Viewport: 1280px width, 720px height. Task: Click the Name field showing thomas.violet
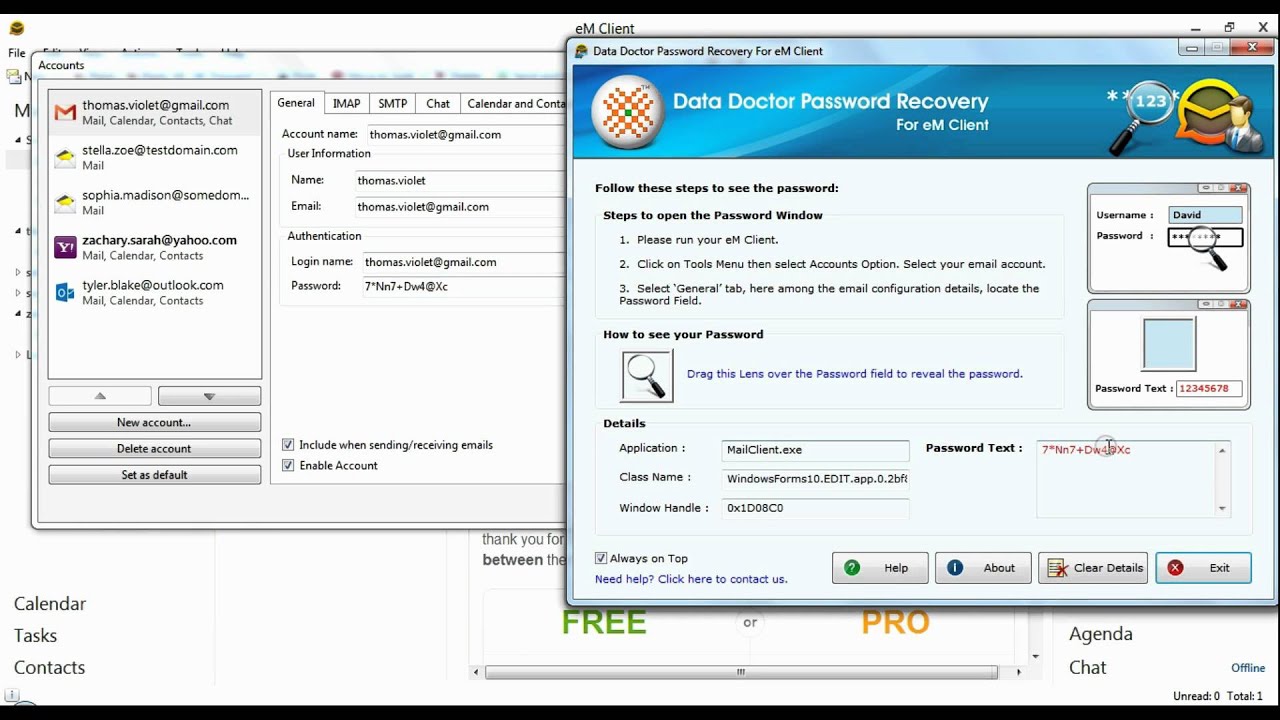point(460,181)
